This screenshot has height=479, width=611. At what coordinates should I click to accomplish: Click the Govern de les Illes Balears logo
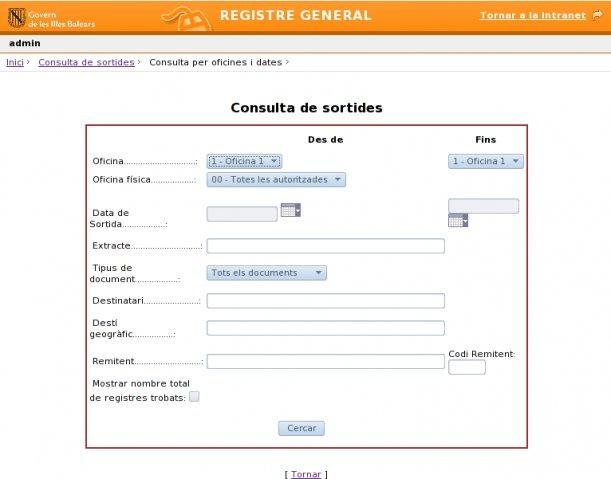coord(51,18)
